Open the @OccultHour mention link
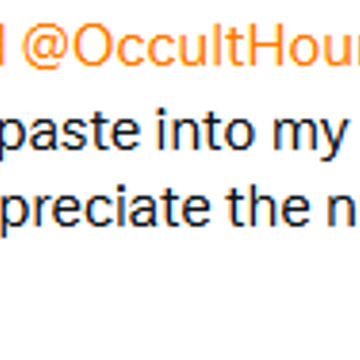This screenshot has height=360, width=360. pyautogui.click(x=191, y=45)
